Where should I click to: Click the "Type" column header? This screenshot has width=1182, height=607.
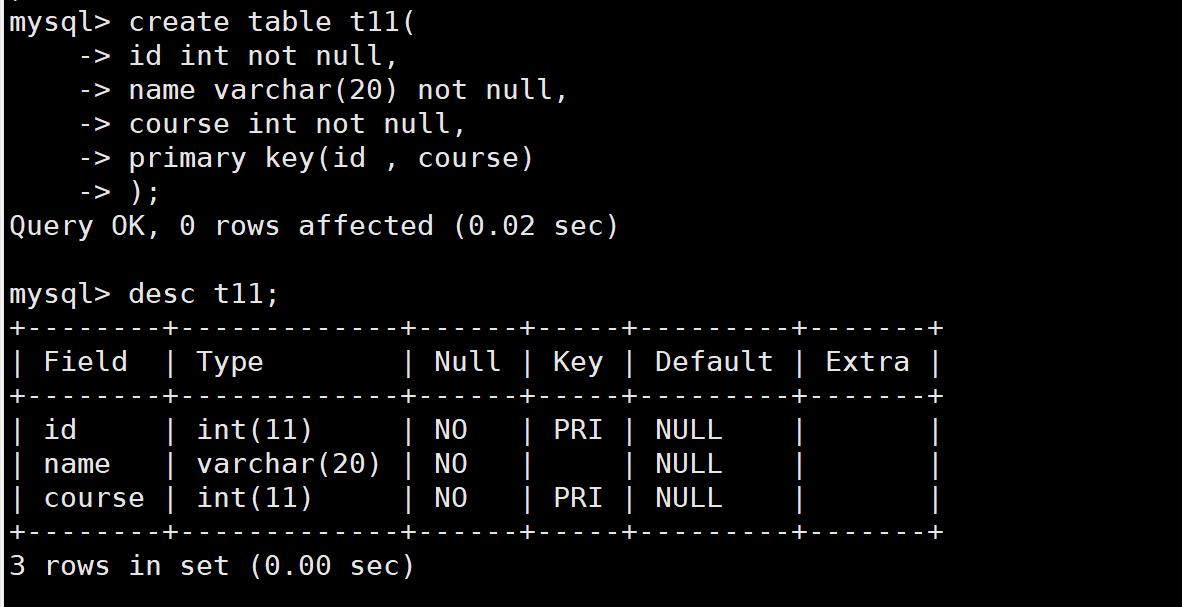click(x=229, y=361)
